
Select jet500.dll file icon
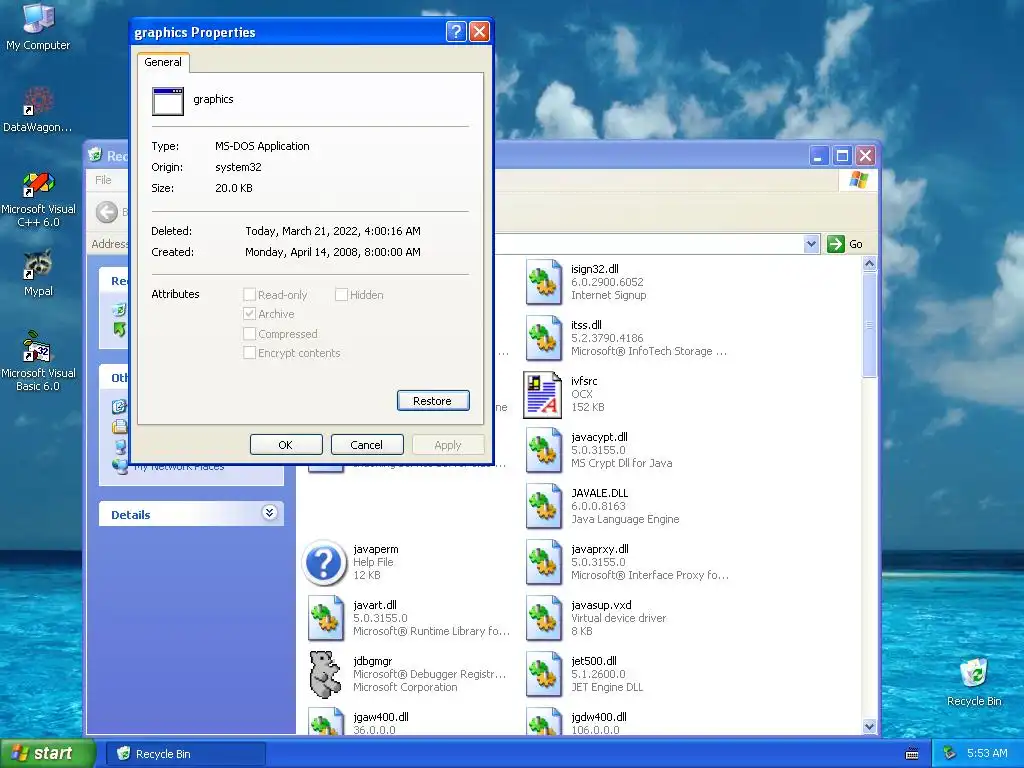(x=543, y=674)
